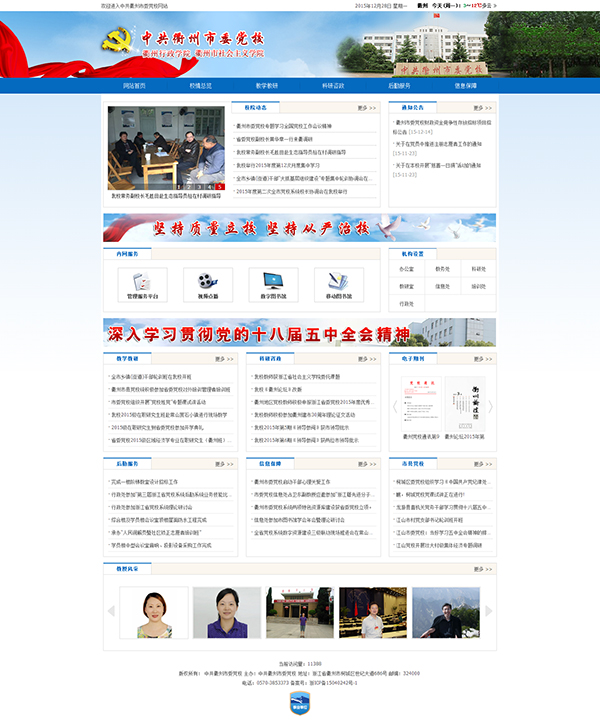This screenshot has height=727, width=600.
Task: Open the meeting photo in news slideshow
Action: 166,148
